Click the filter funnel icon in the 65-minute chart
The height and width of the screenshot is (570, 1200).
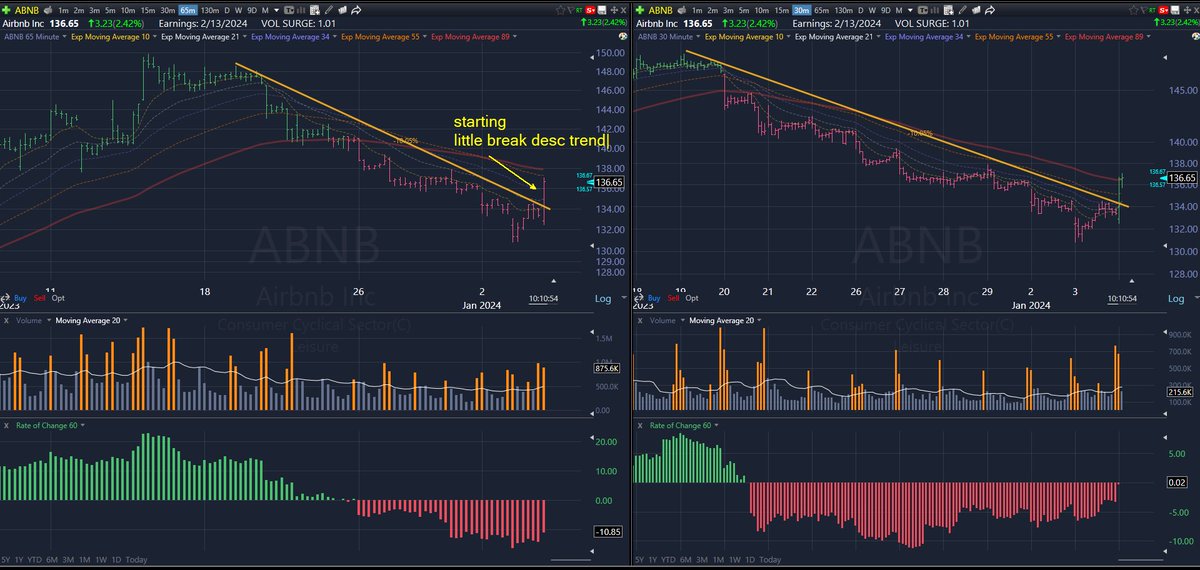[571, 10]
